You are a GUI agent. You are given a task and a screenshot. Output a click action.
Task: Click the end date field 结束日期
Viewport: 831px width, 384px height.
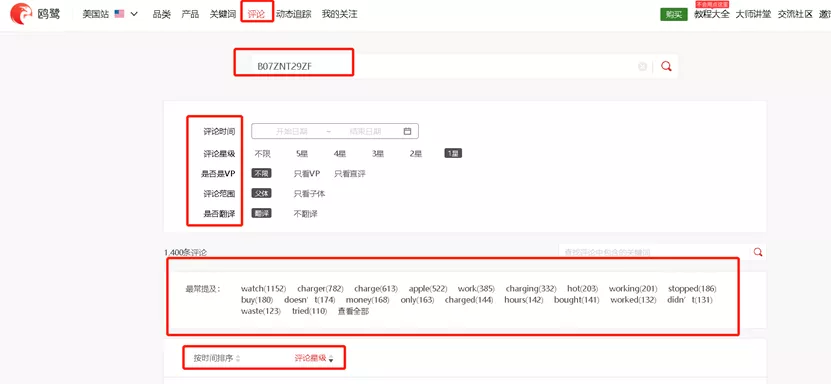pyautogui.click(x=365, y=131)
